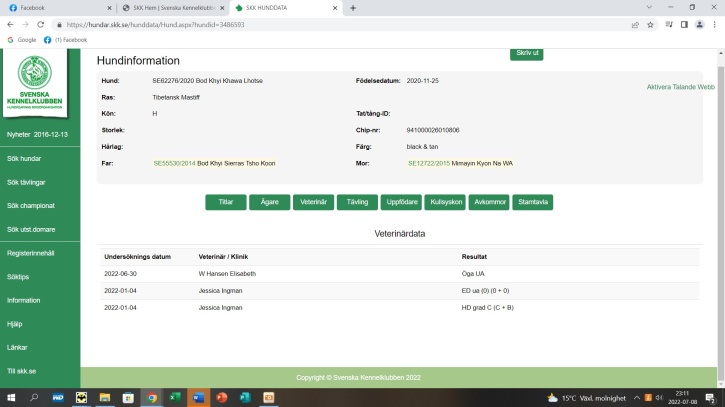Open Publisher from the taskbar
The width and height of the screenshot is (725, 407).
(x=245, y=398)
